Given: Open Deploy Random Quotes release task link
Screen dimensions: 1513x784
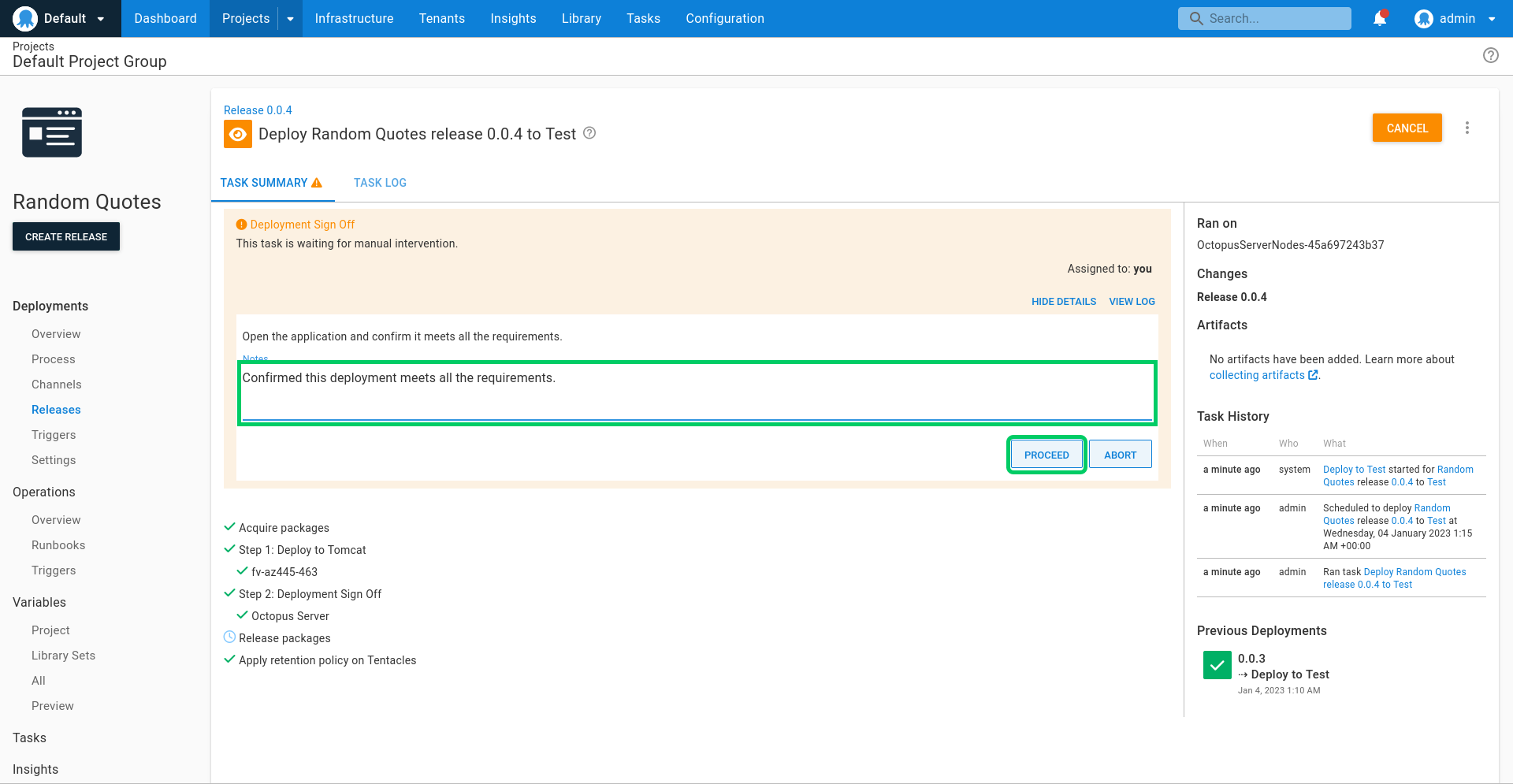Looking at the screenshot, I should point(1394,578).
